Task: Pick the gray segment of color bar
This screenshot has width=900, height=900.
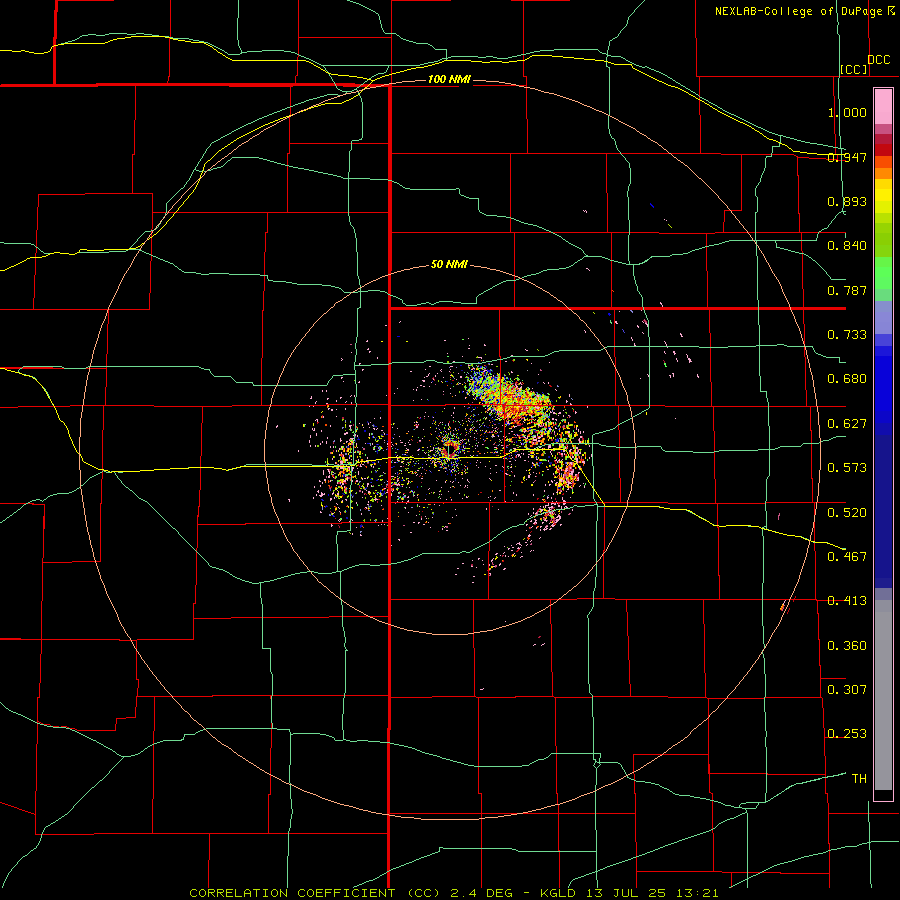Action: [883, 695]
